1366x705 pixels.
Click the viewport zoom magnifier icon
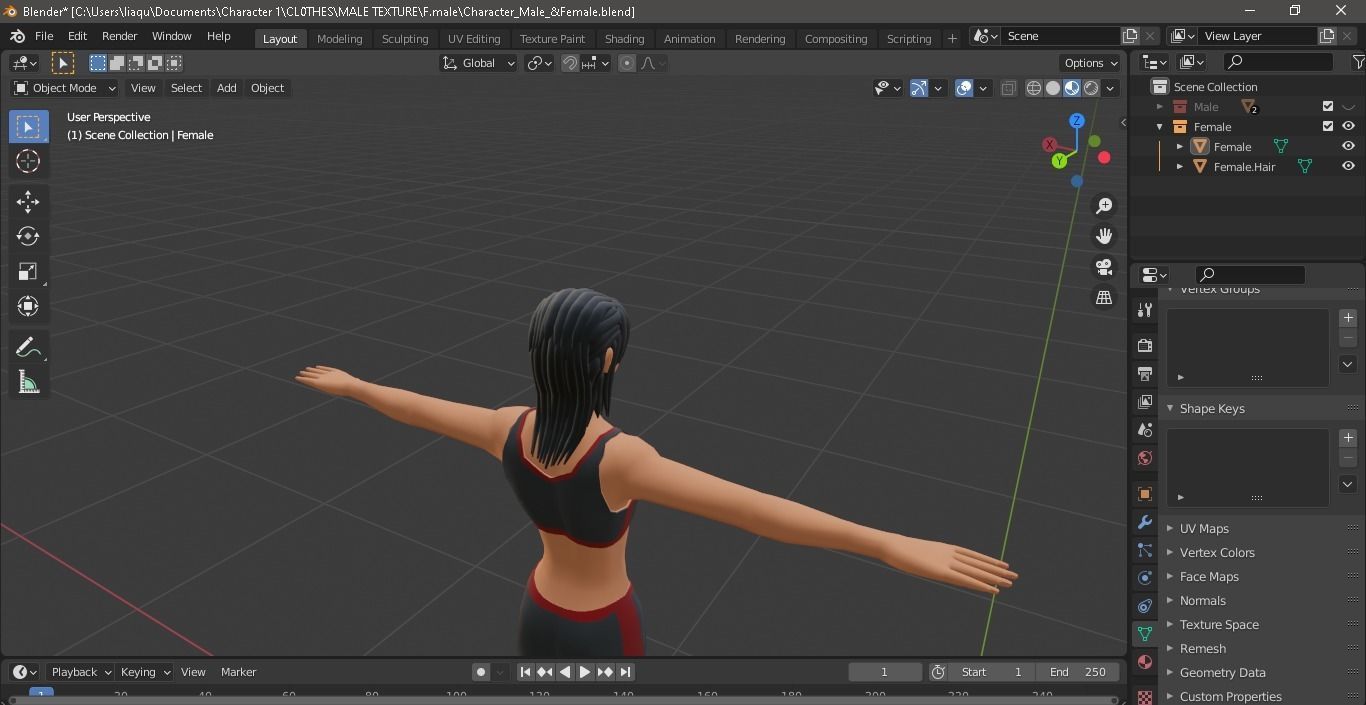coord(1104,206)
